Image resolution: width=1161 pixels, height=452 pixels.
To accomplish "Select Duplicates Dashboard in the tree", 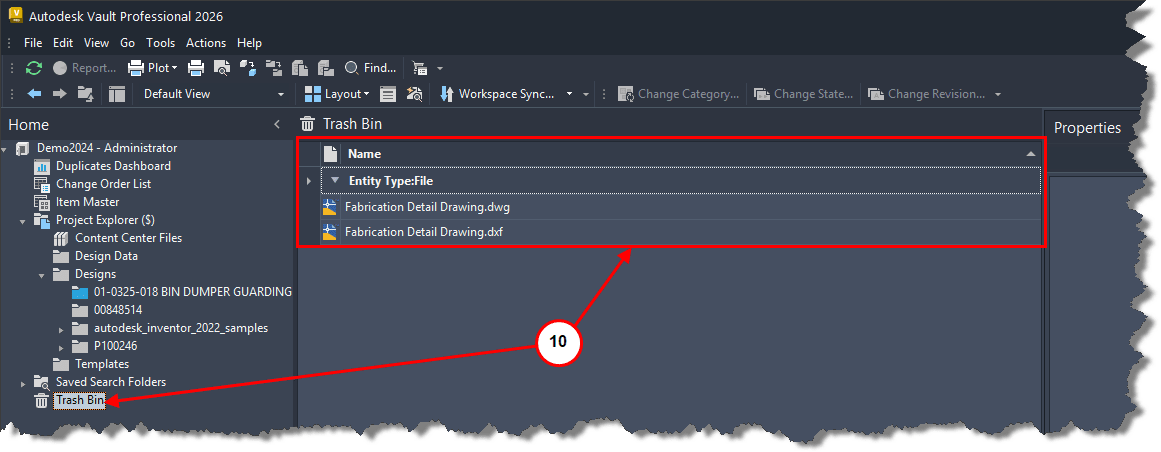I will pyautogui.click(x=113, y=166).
